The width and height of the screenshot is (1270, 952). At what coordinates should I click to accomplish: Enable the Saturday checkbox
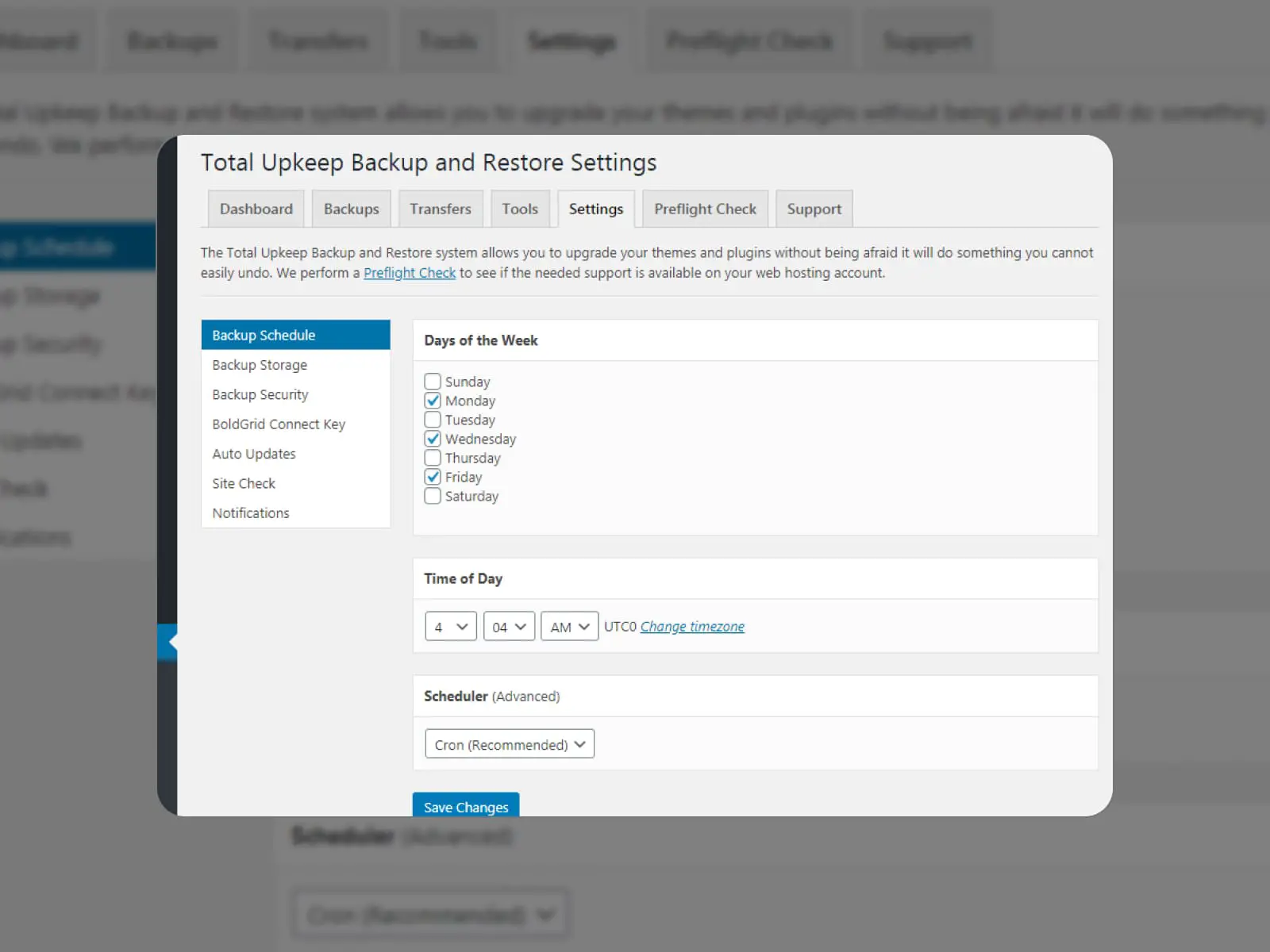tap(433, 496)
